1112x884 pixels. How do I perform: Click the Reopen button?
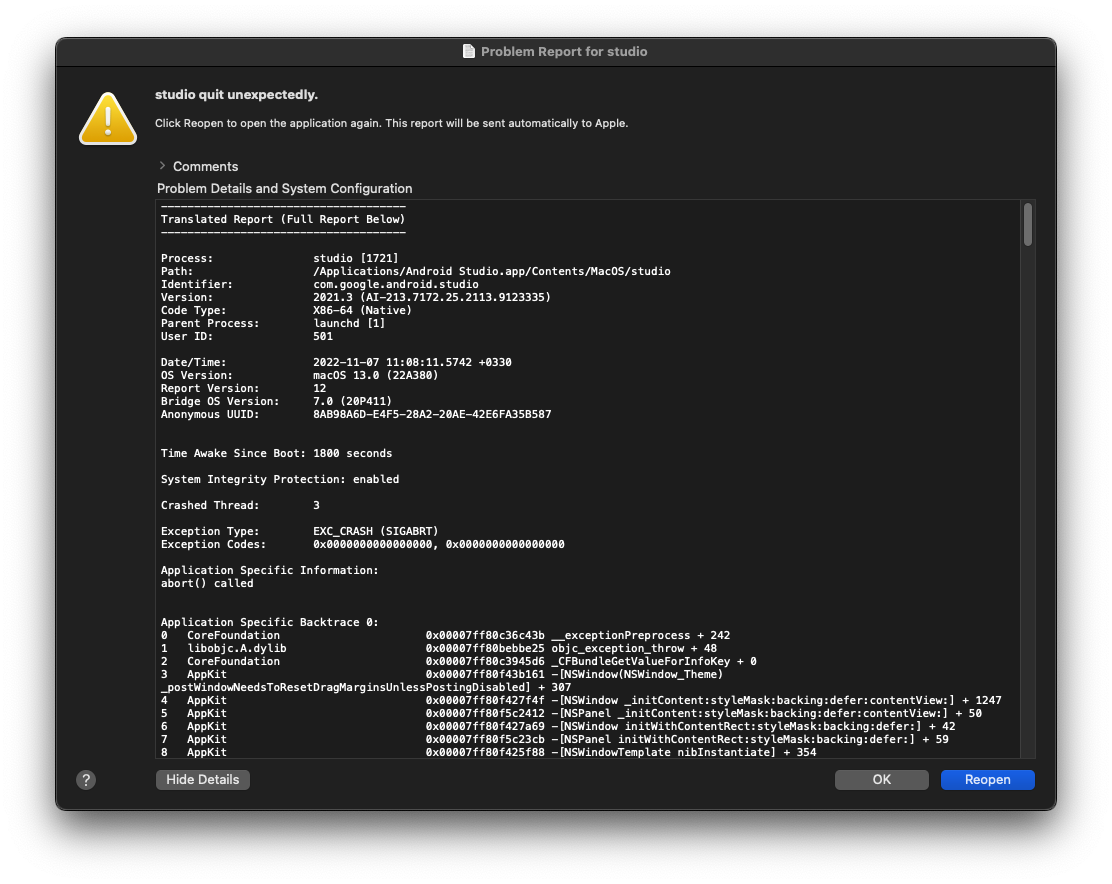(987, 780)
